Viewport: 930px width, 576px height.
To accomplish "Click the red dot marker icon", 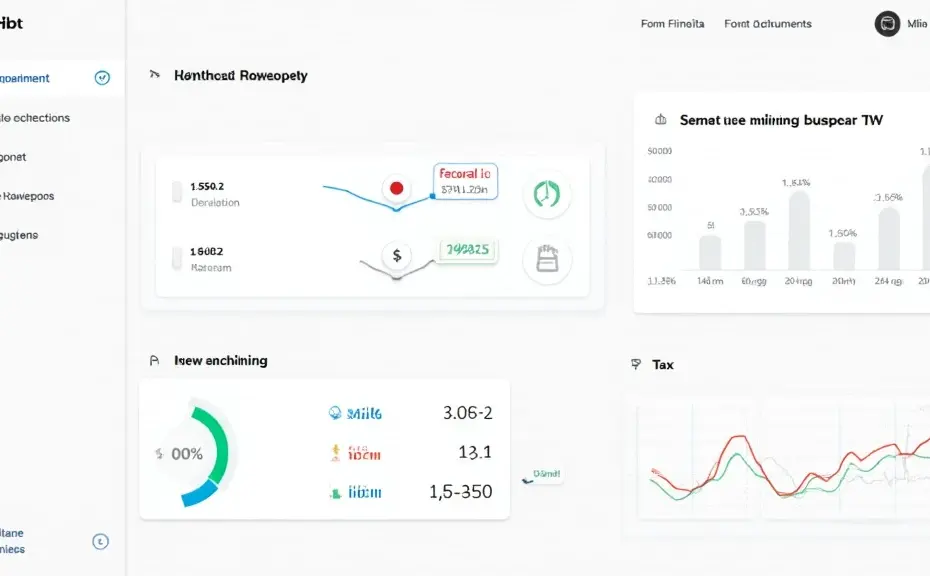I will click(397, 188).
